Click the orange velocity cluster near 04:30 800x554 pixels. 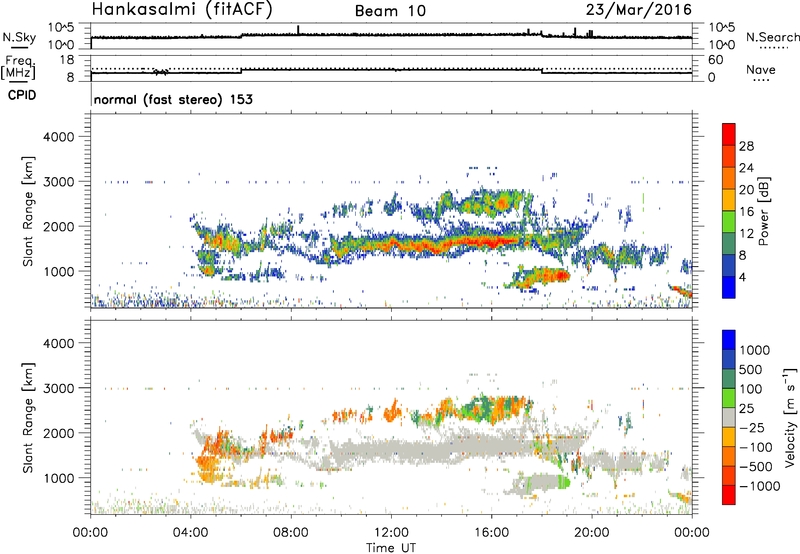[208, 462]
